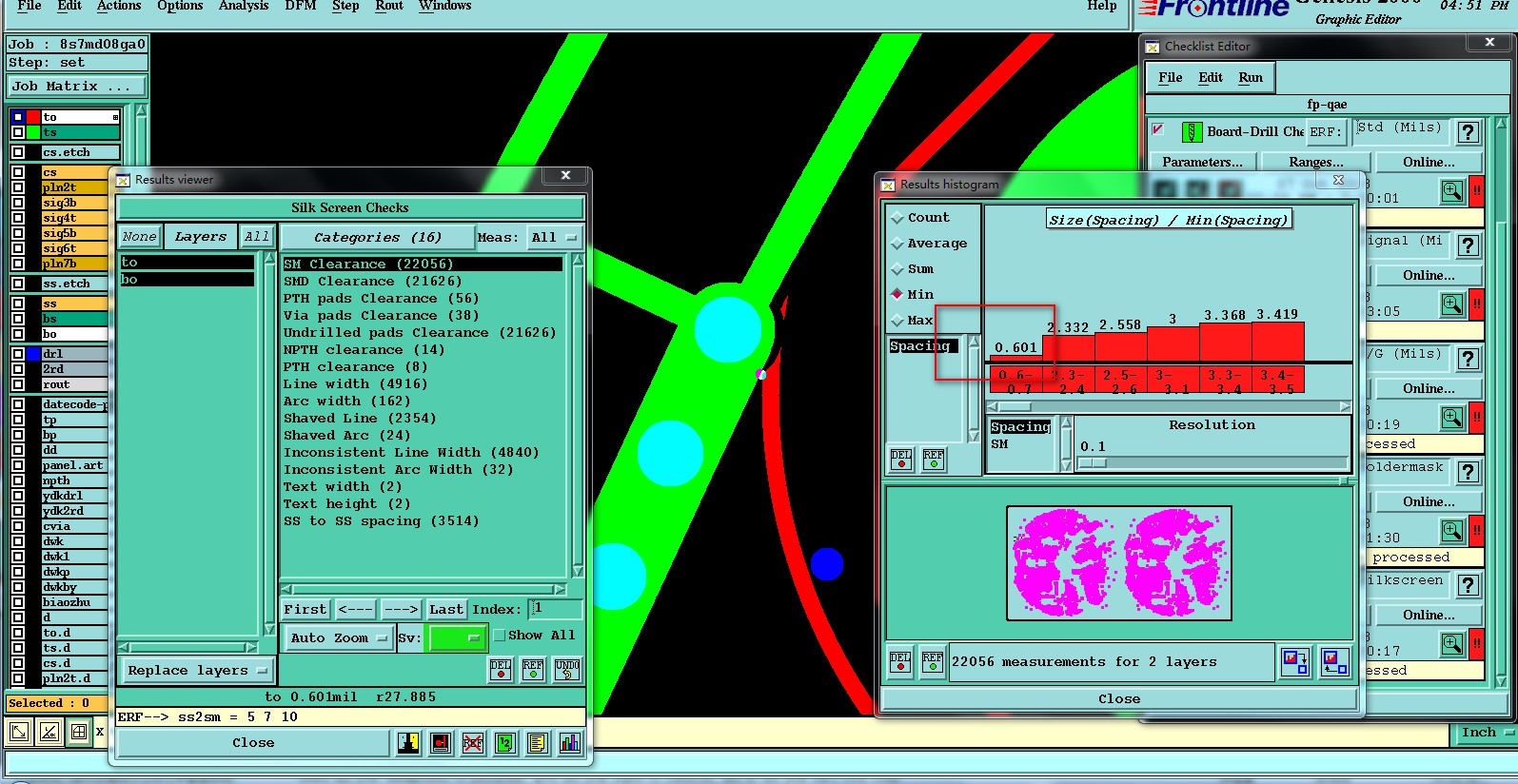The image size is (1518, 784).
Task: Click red exclamation flag beside 0:01
Action: tap(1476, 191)
